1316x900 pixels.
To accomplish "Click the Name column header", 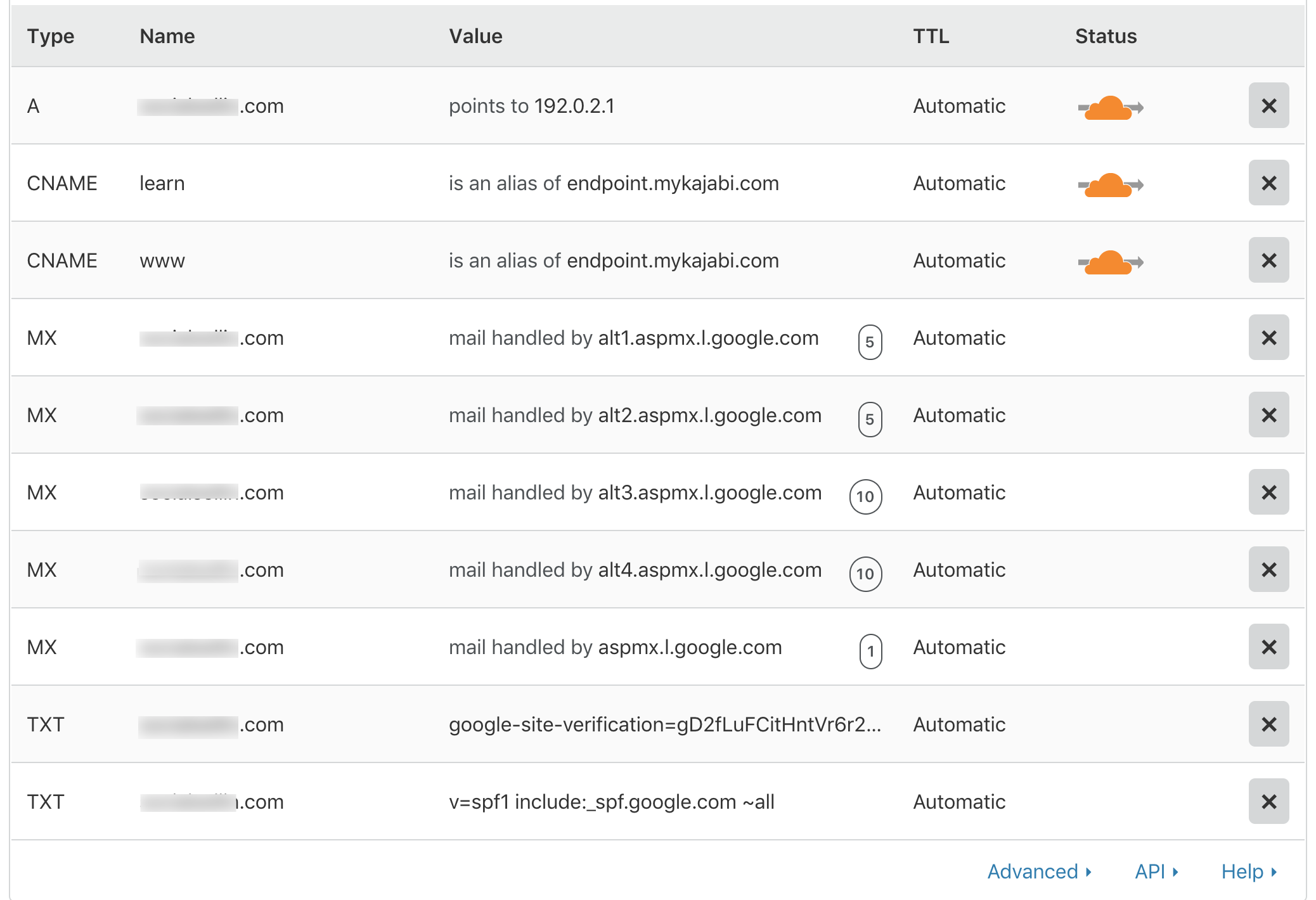I will (x=167, y=36).
